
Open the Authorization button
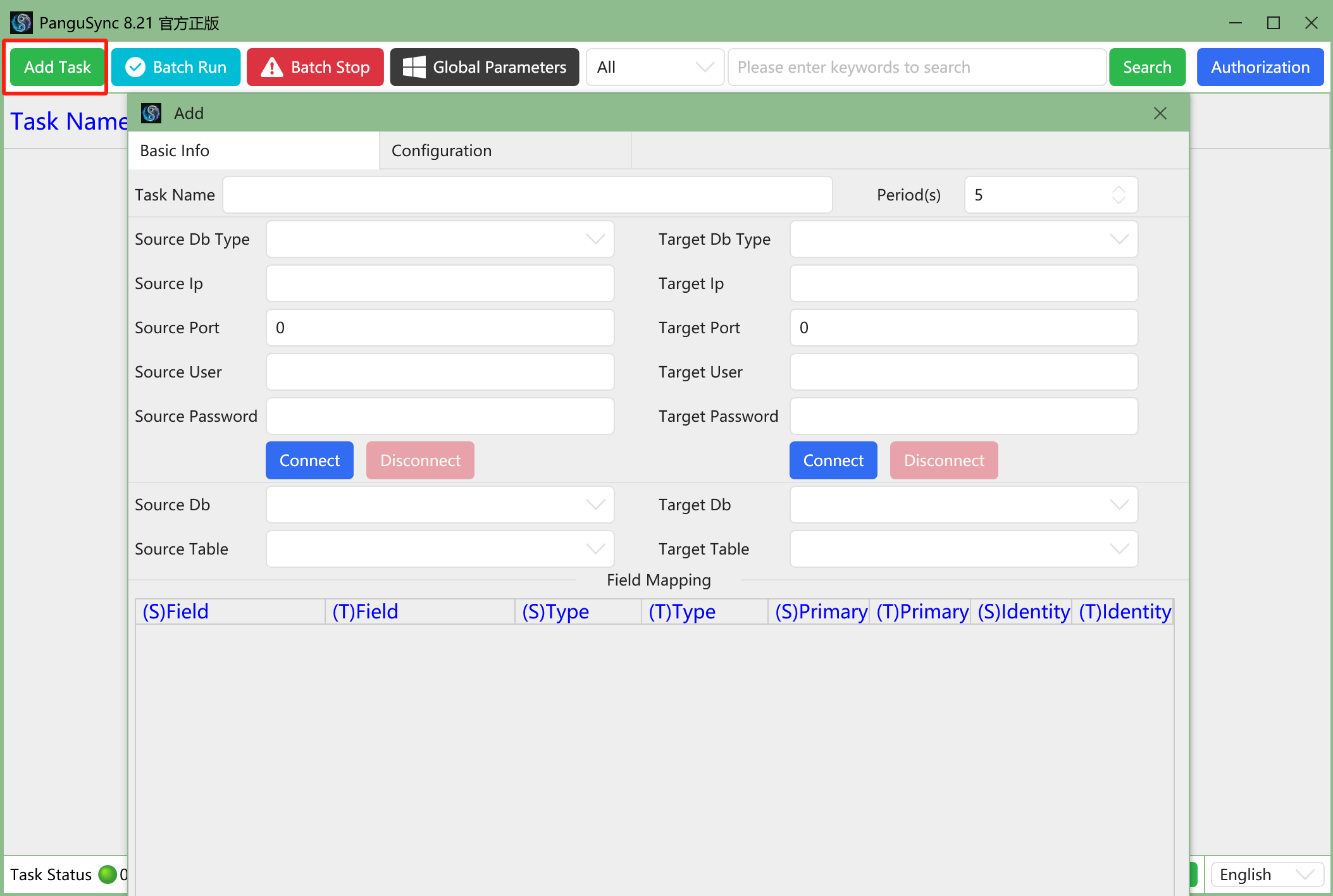(1260, 67)
